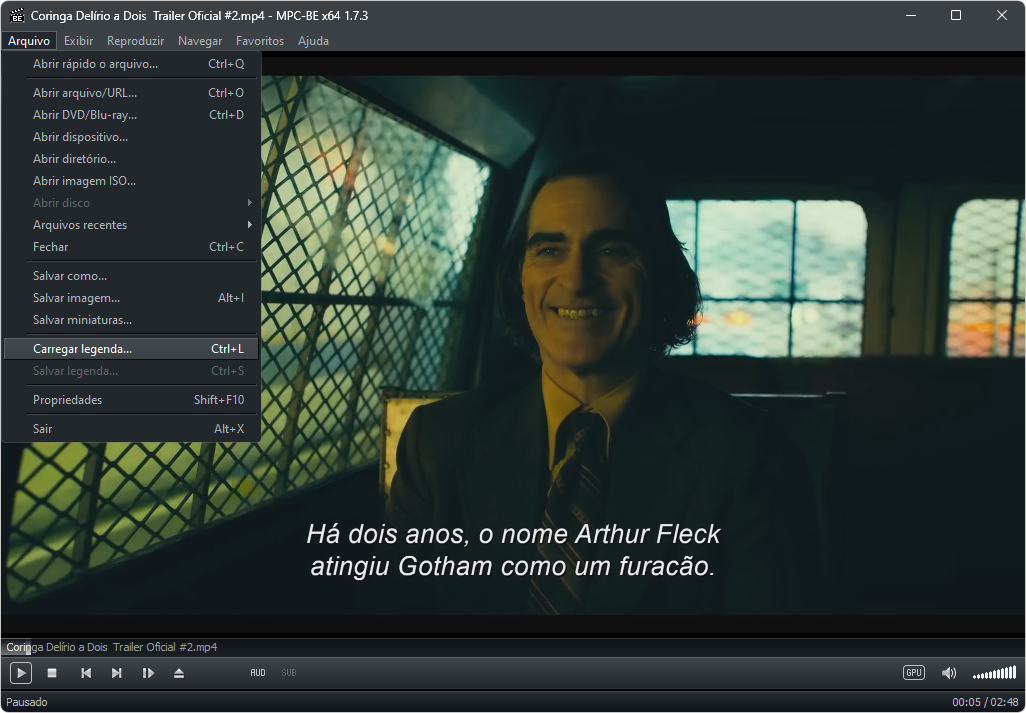Skip to the next file

click(x=117, y=673)
